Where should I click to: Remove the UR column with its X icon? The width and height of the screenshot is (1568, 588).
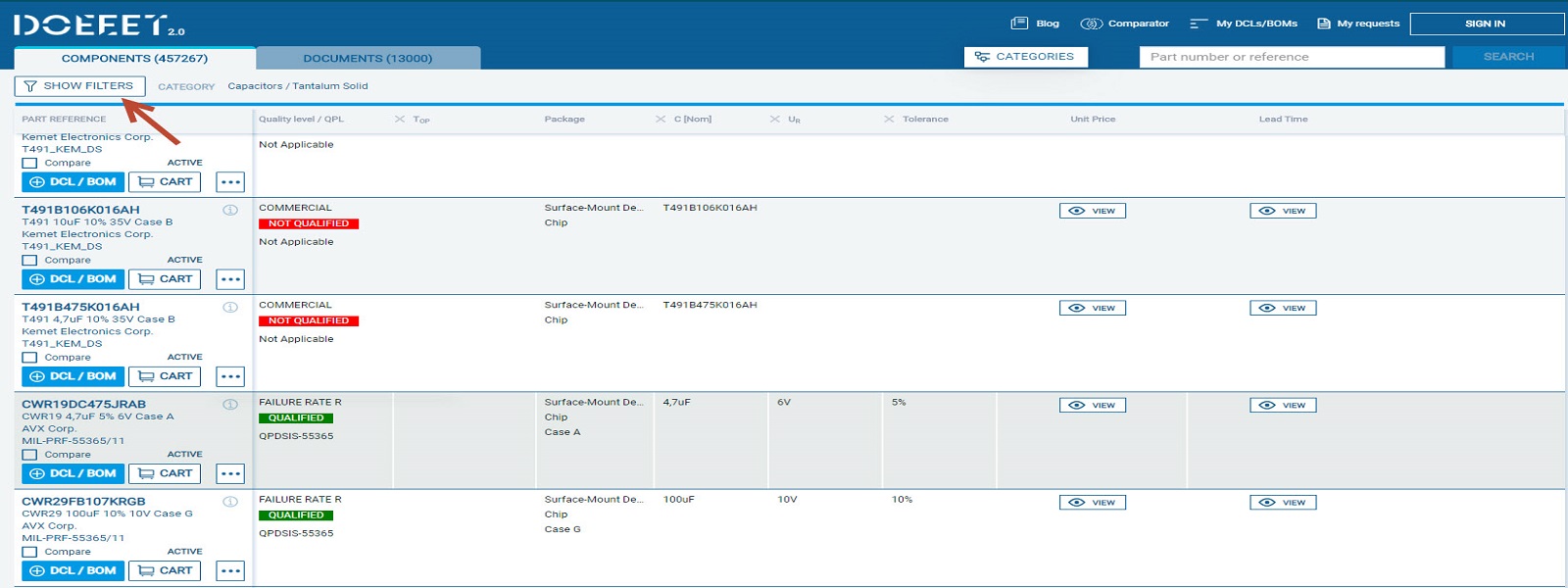point(775,120)
